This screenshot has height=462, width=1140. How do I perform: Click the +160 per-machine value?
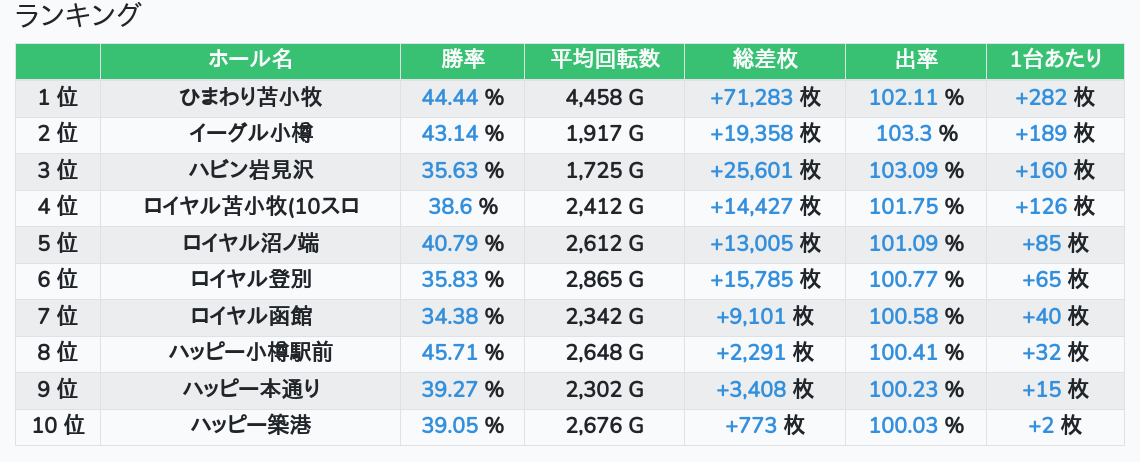pos(1041,170)
